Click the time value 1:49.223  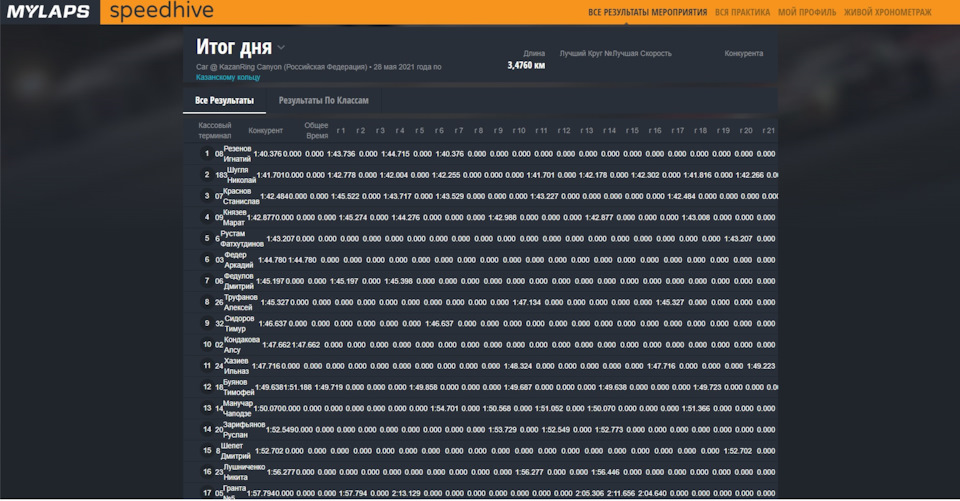[761, 366]
